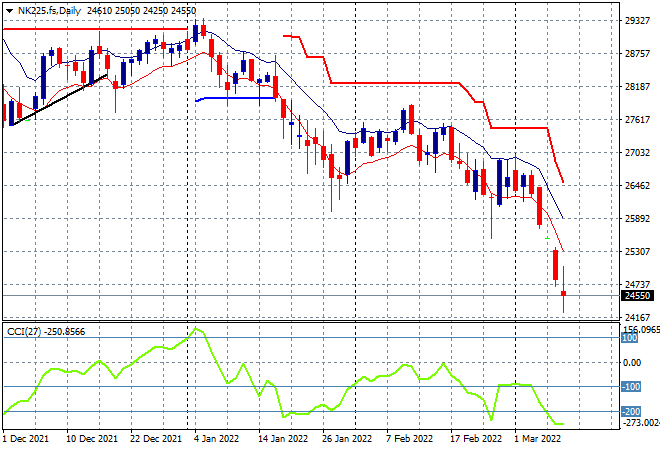Select the 17 Feb 2022 date label
Viewport: 660px width, 450px height.
476,439
